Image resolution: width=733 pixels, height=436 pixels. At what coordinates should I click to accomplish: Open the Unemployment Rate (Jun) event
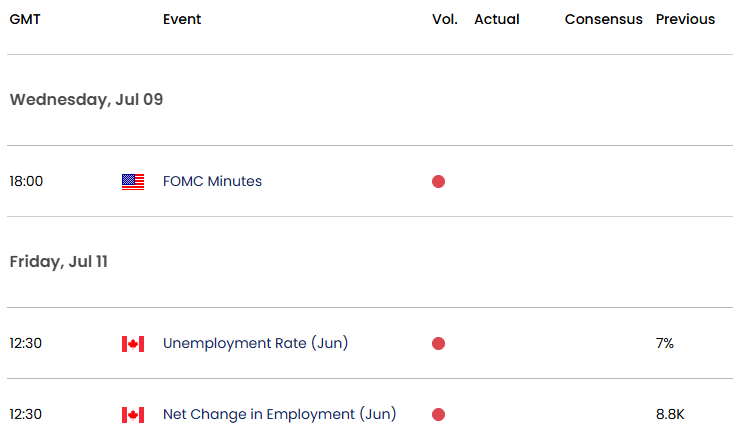255,343
